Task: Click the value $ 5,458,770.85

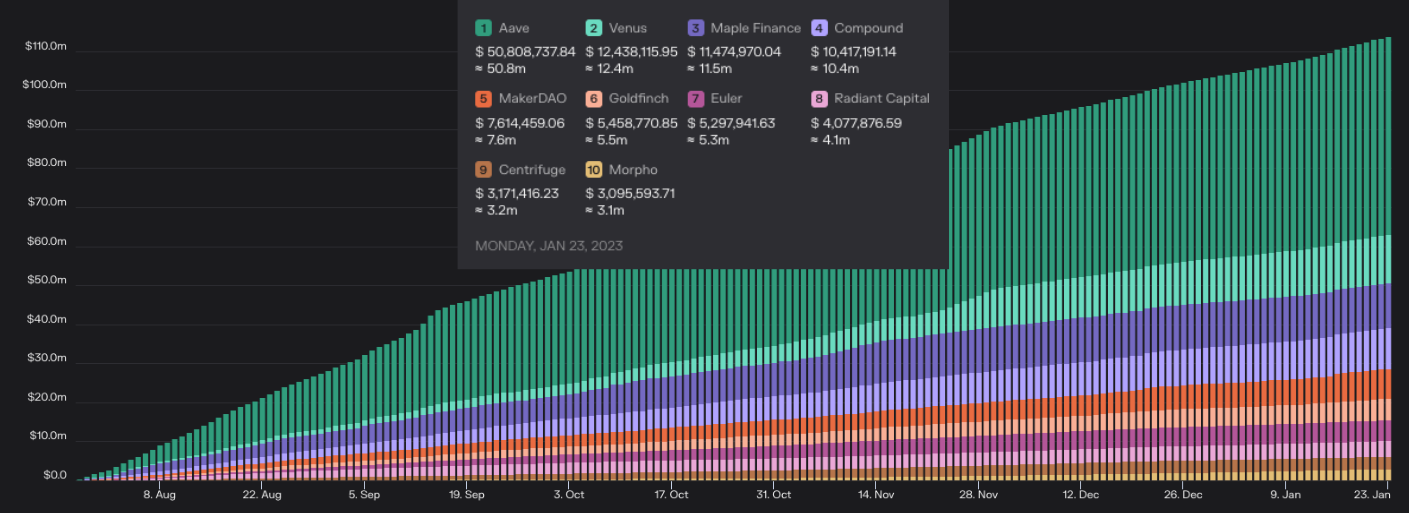Action: [631, 123]
